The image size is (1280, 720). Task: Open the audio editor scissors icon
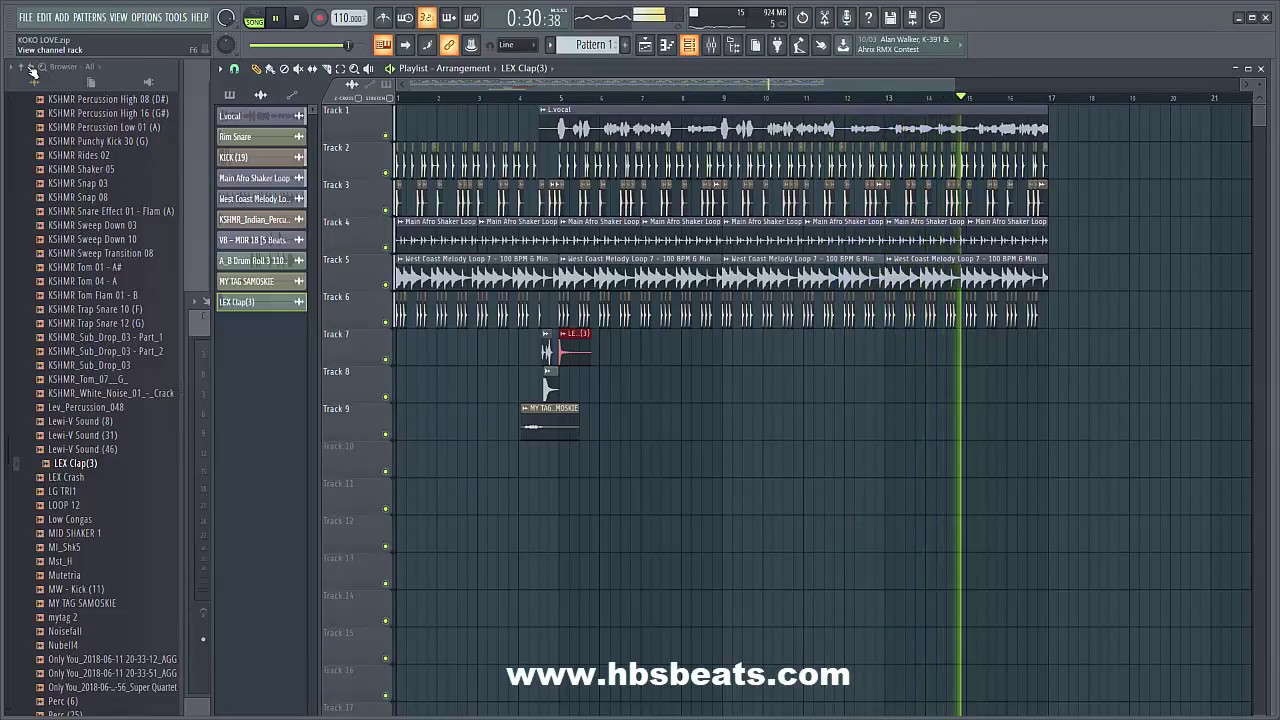pyautogui.click(x=825, y=18)
